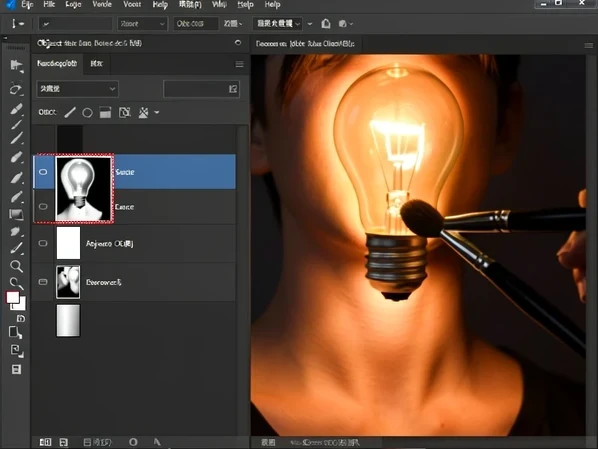Image resolution: width=598 pixels, height=449 pixels.
Task: Click the circle shape icon beside Obct
Action: click(87, 113)
